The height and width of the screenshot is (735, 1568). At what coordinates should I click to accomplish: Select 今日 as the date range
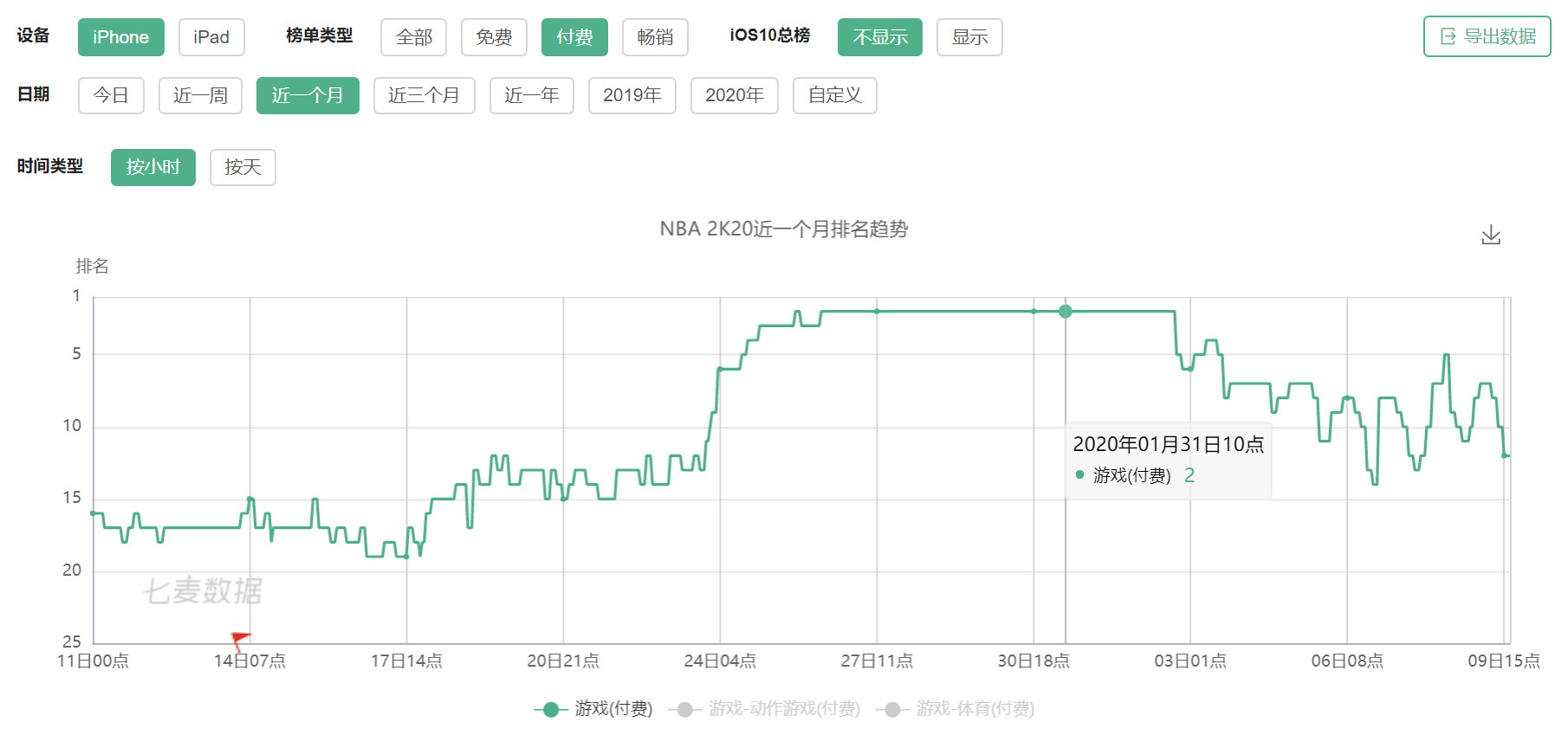[111, 95]
